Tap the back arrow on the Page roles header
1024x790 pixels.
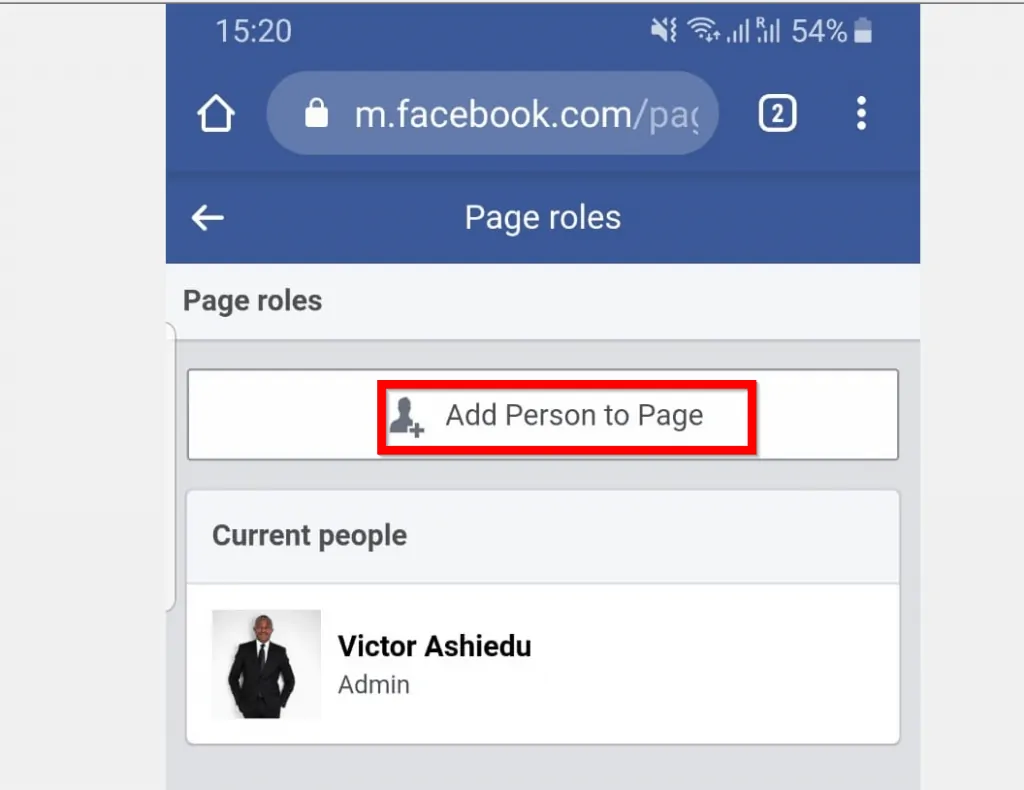(206, 218)
